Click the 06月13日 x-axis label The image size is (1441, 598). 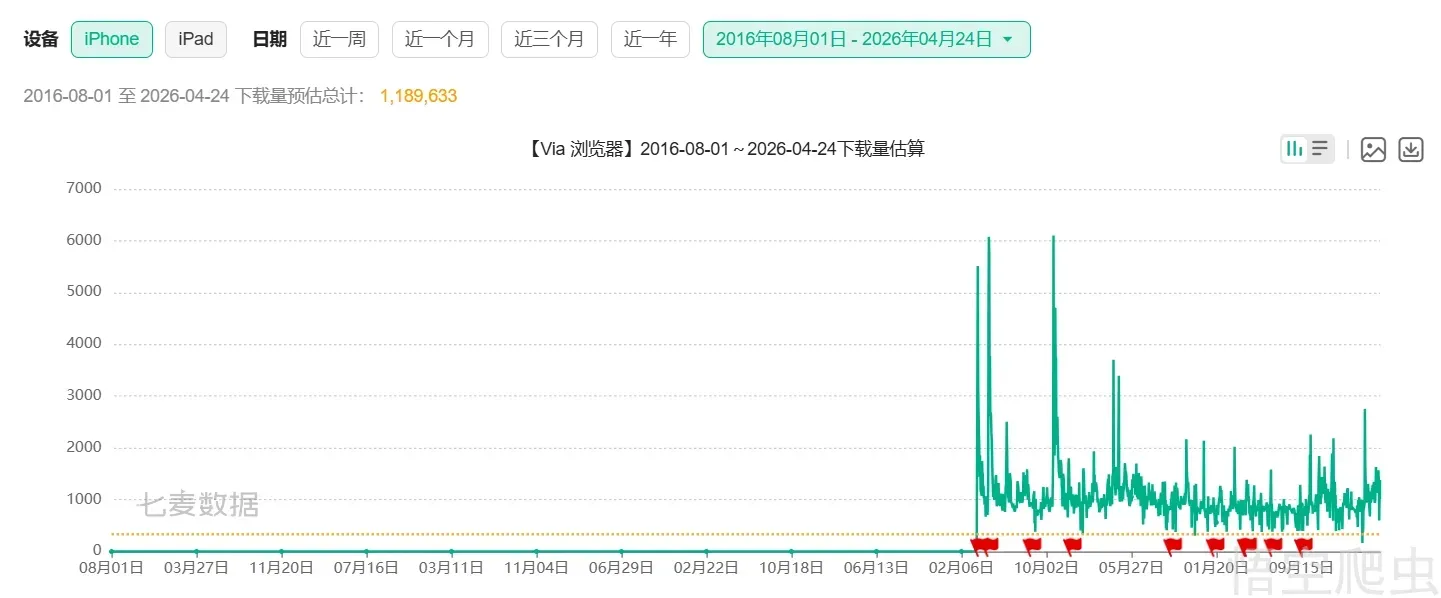[x=876, y=568]
